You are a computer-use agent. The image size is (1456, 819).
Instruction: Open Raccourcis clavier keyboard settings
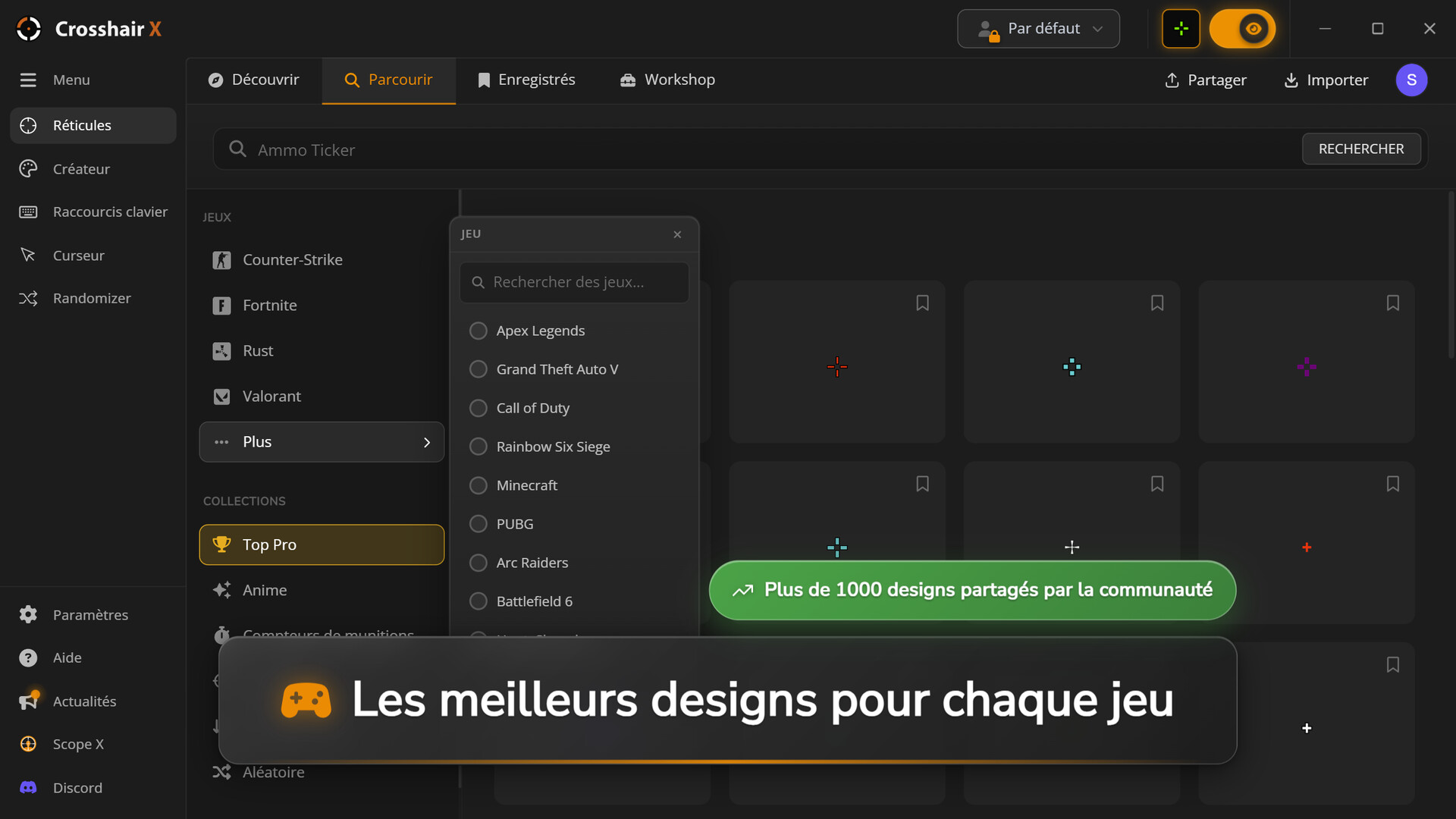pyautogui.click(x=93, y=212)
